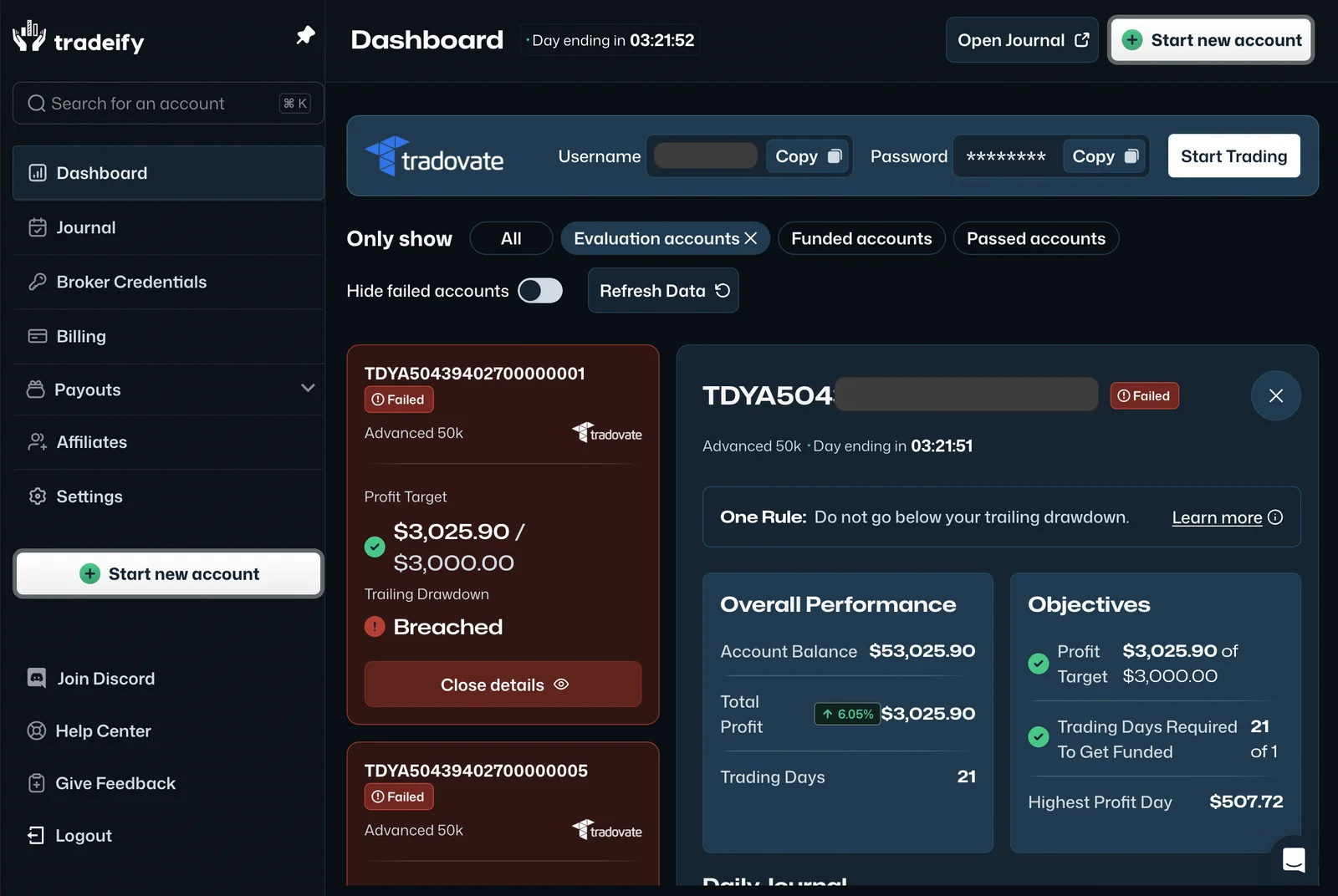1338x896 pixels.
Task: Click the info icon beside Learn more
Action: click(1275, 517)
